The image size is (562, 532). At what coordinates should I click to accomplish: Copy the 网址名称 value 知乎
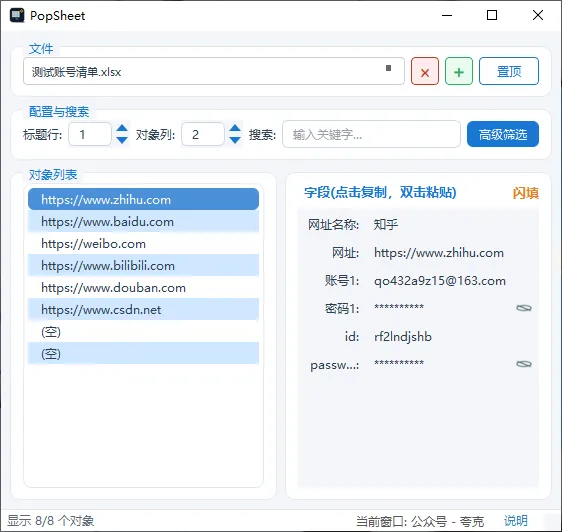(386, 224)
